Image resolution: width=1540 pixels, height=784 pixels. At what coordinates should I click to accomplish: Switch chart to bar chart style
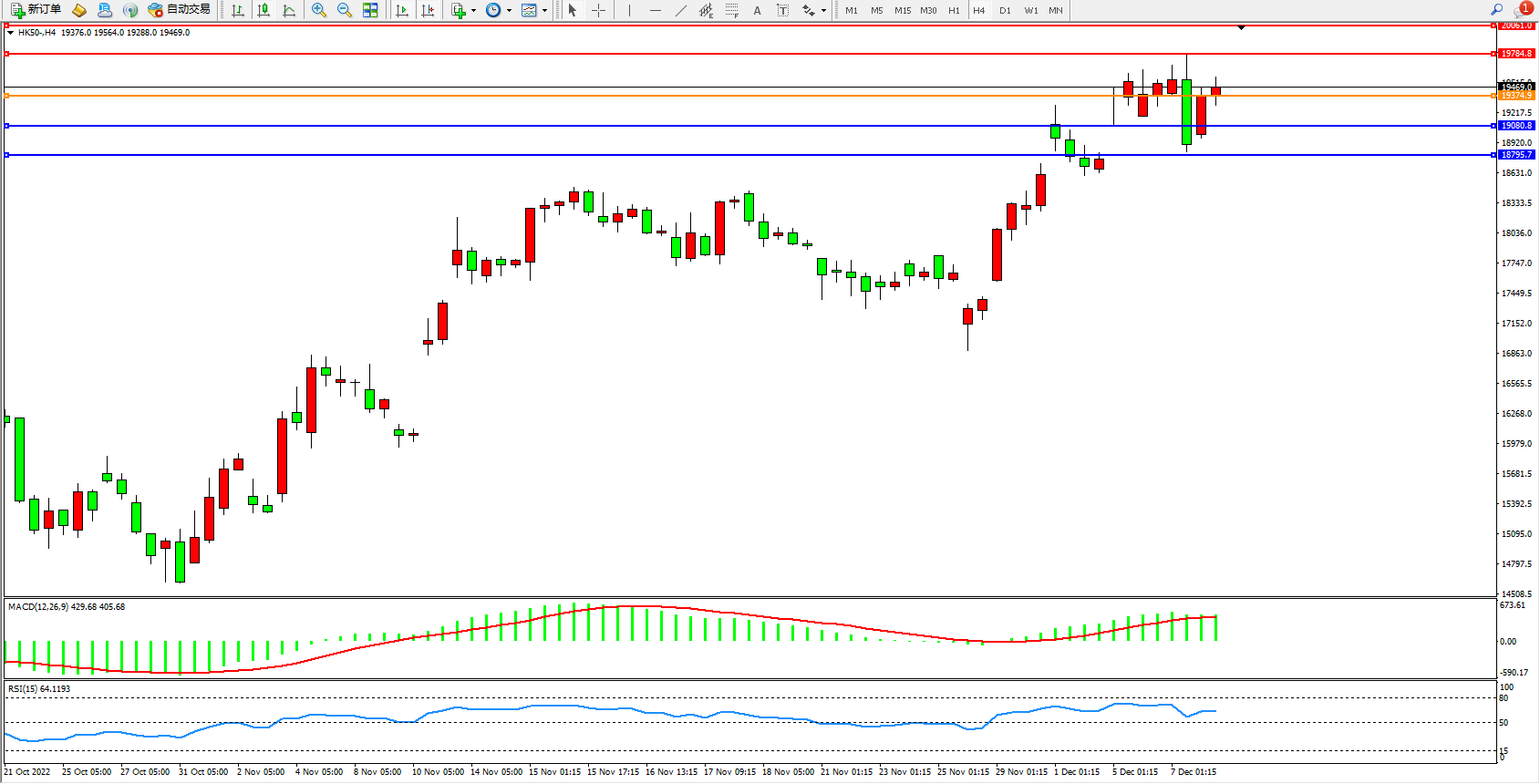238,10
